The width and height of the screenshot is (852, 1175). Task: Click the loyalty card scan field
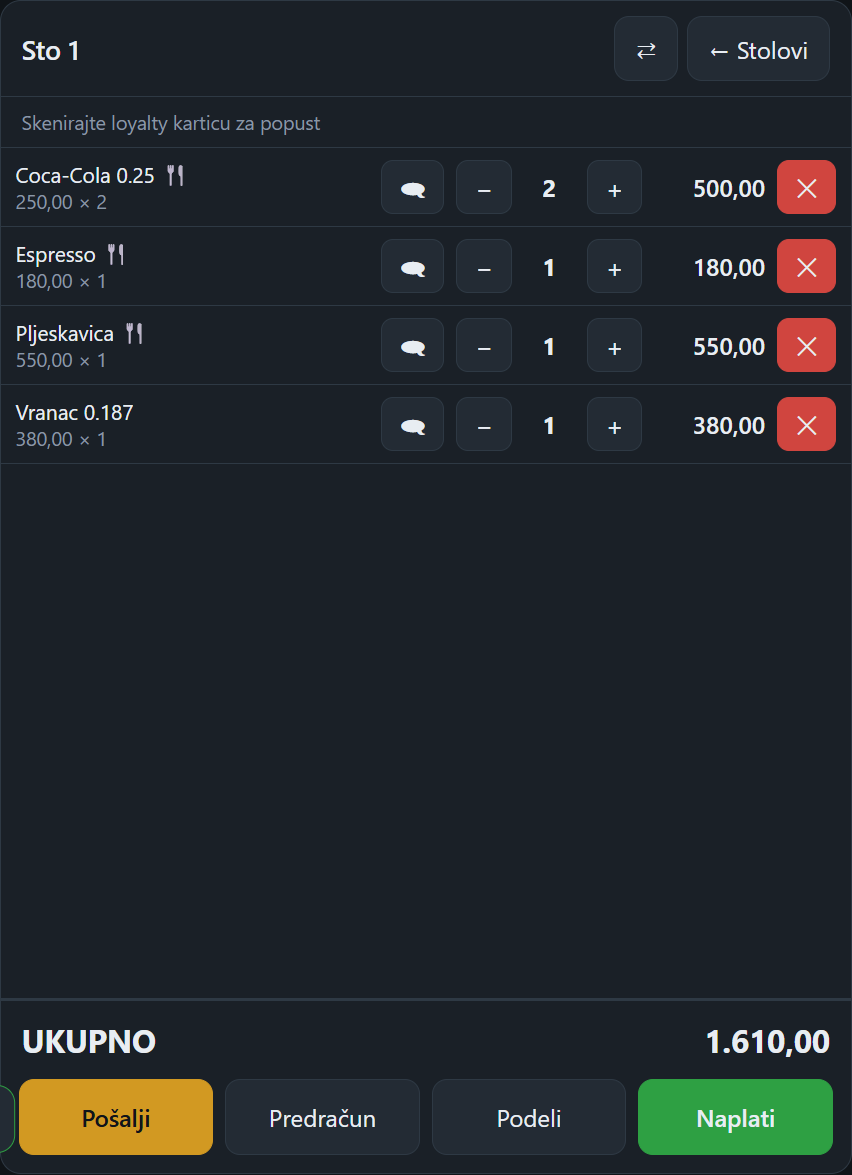(x=426, y=123)
